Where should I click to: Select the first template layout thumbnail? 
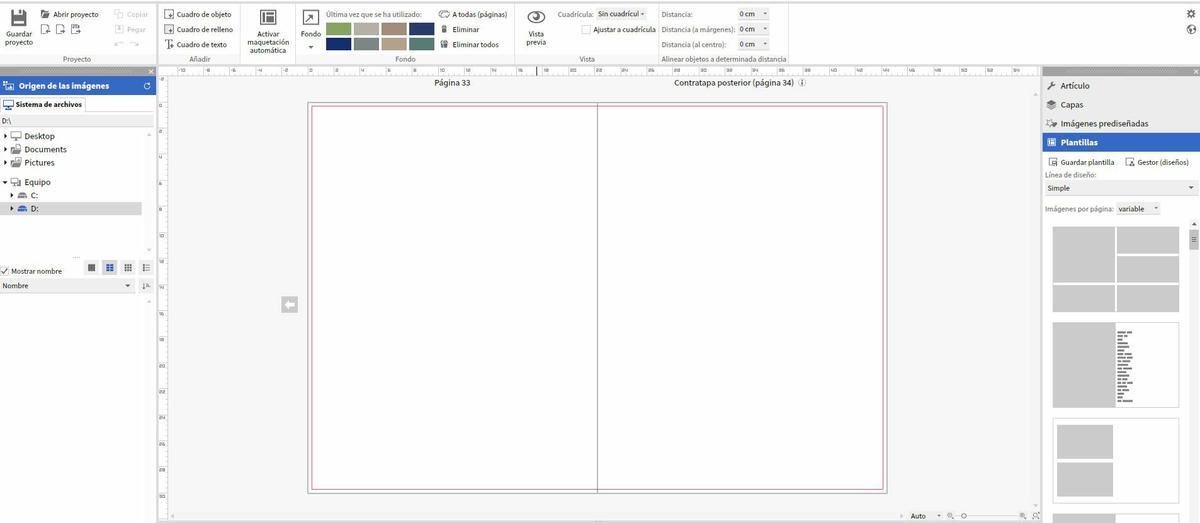(1115, 269)
